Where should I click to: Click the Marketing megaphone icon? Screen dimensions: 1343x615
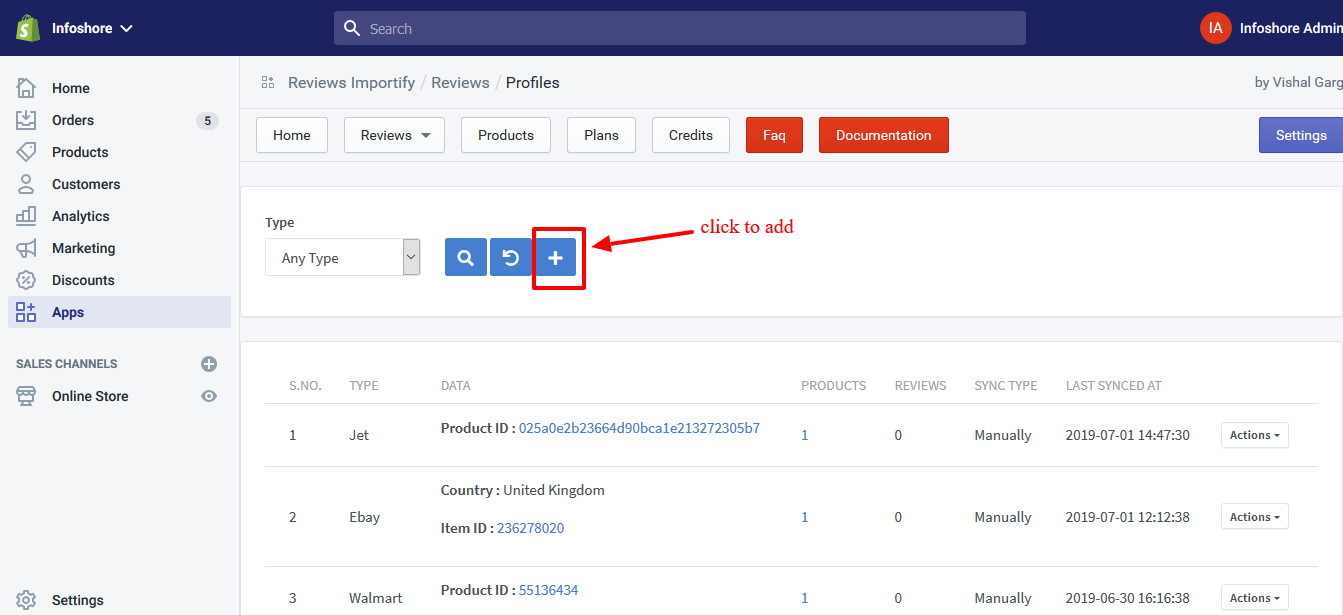(26, 248)
